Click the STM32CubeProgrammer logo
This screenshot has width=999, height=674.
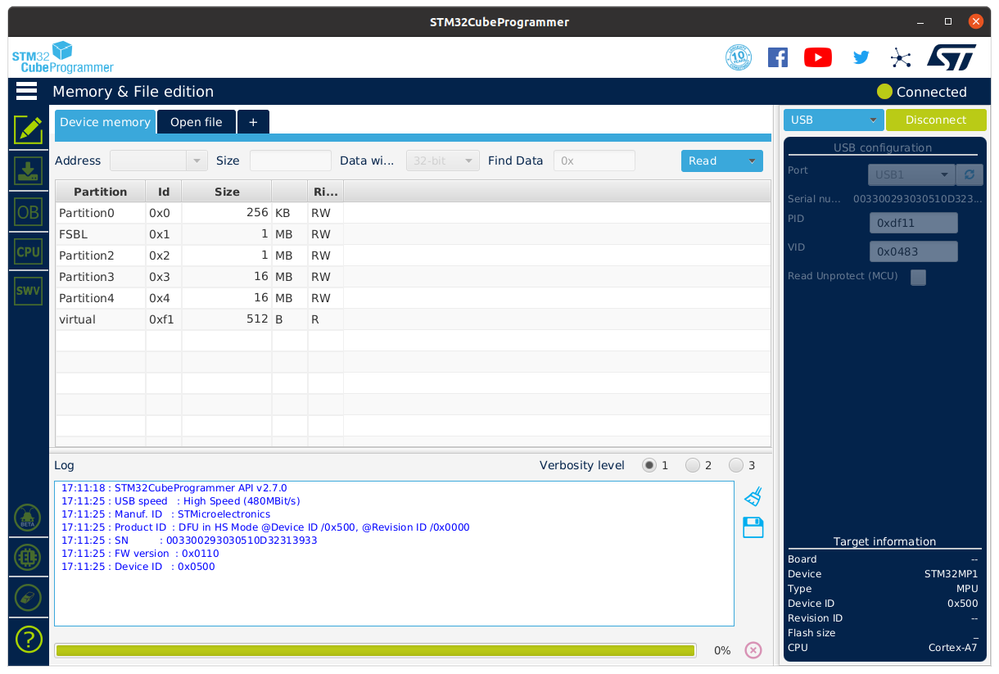pyautogui.click(x=62, y=58)
